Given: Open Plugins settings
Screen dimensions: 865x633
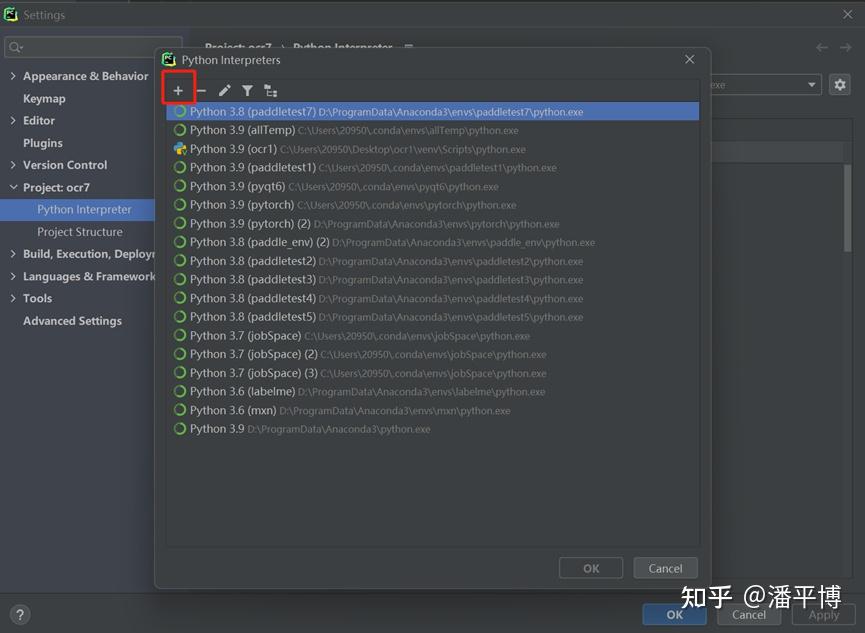Looking at the screenshot, I should (x=42, y=143).
